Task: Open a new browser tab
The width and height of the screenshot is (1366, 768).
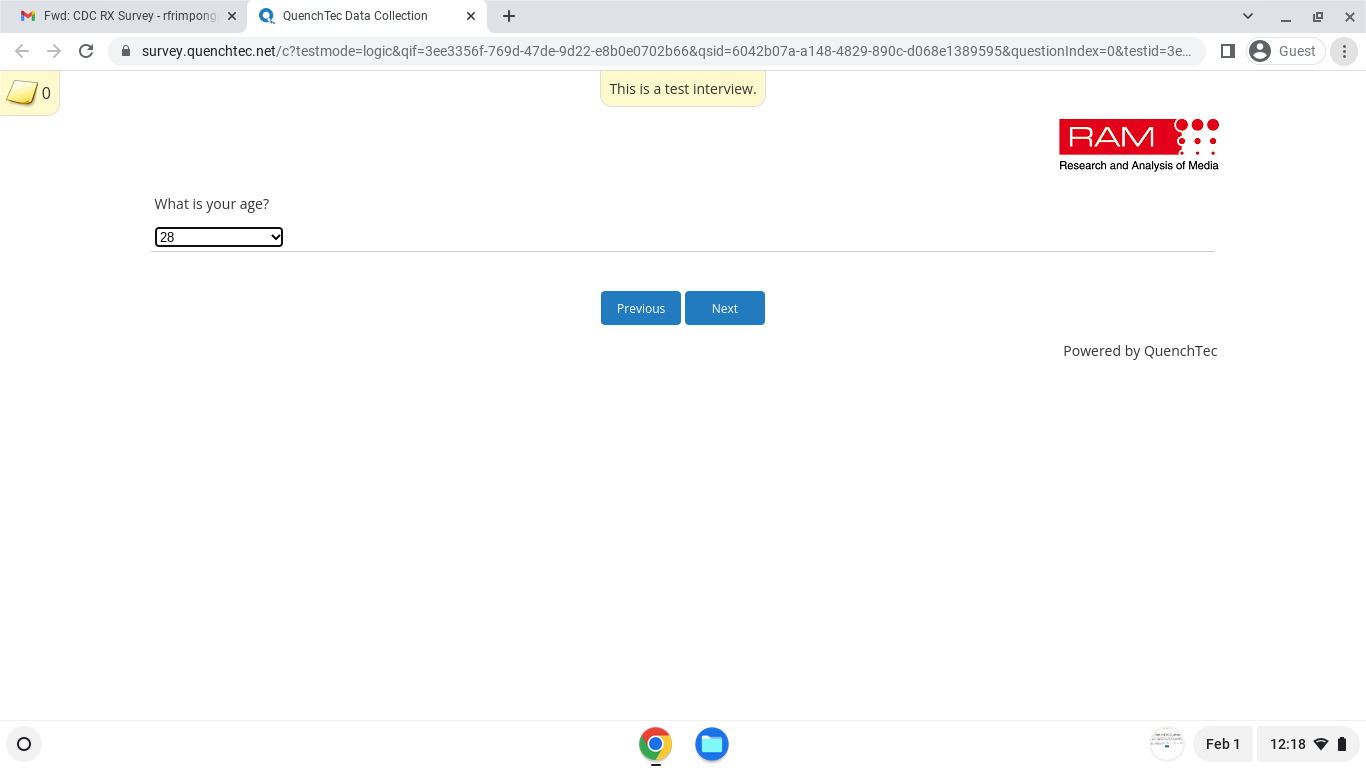Action: (x=509, y=16)
